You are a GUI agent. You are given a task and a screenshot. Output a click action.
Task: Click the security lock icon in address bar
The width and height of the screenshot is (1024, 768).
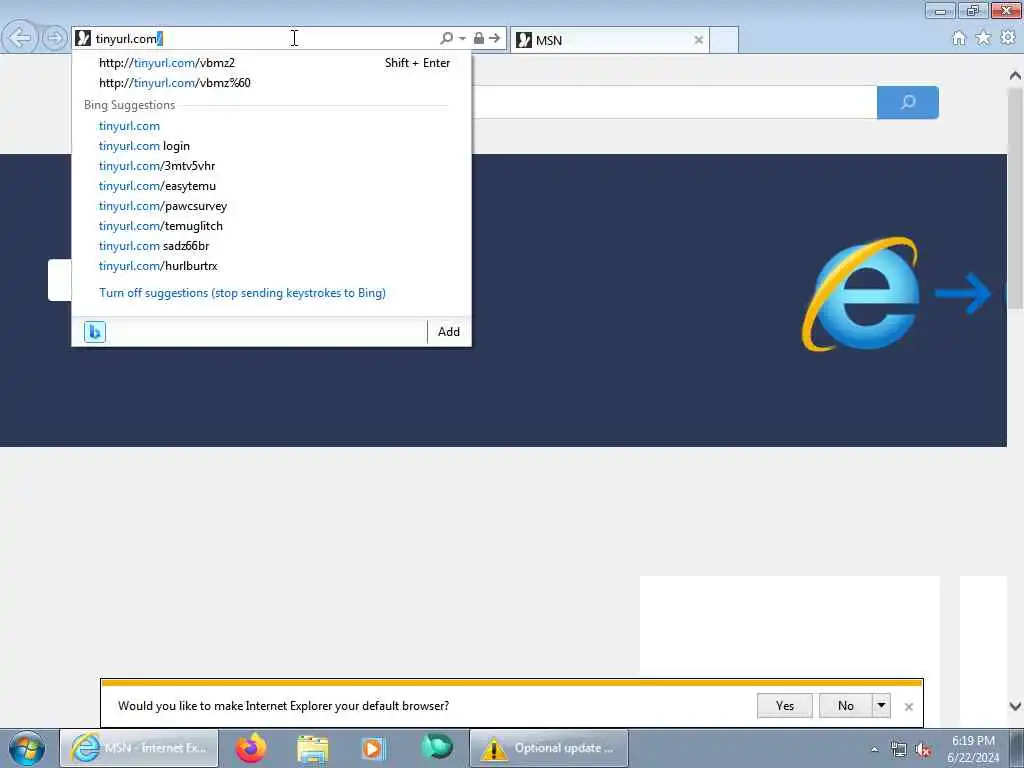[x=479, y=39]
